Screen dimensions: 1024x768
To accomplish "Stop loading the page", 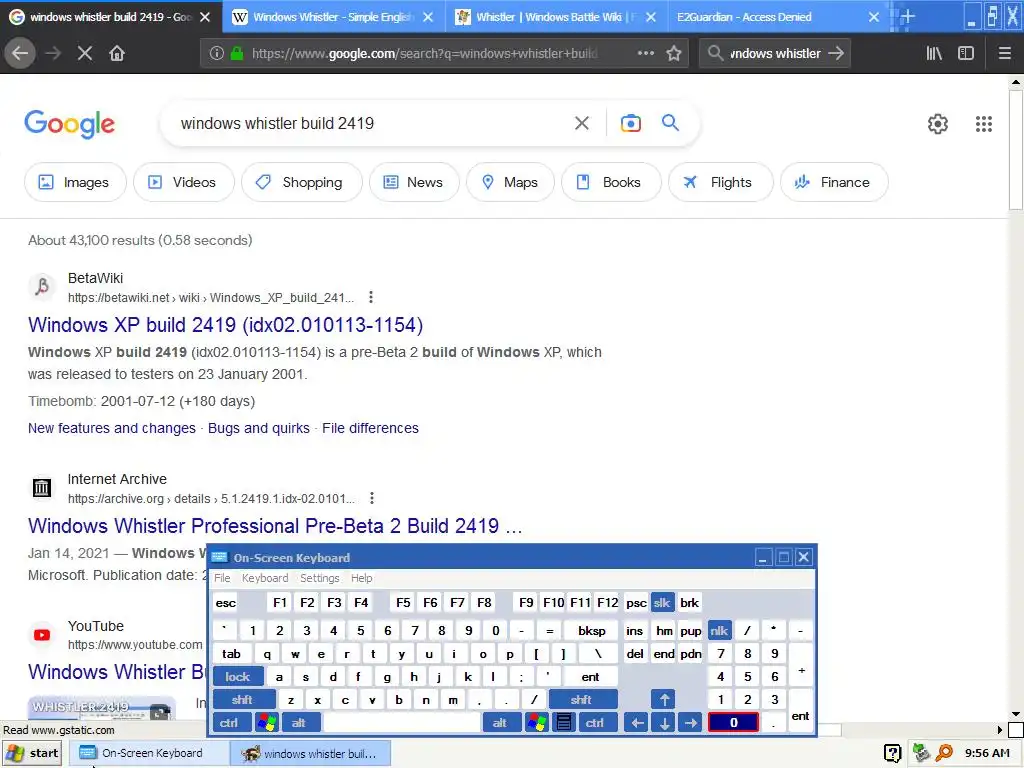I will 85,54.
